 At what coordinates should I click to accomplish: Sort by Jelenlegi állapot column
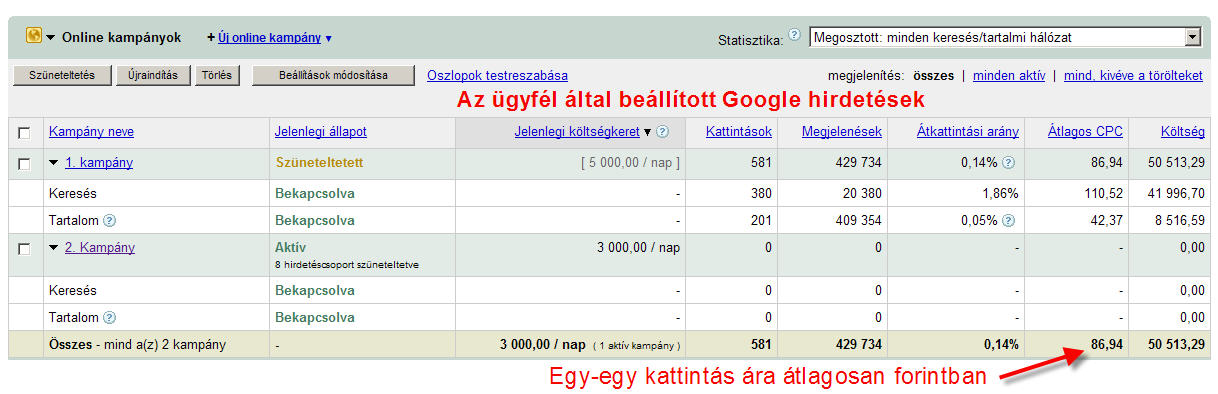coord(320,132)
